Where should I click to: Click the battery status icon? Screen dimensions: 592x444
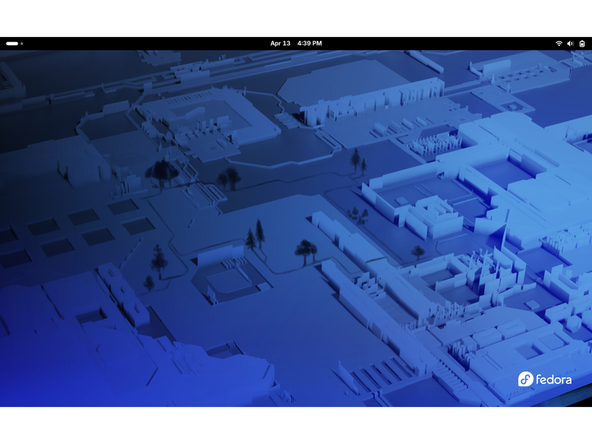[x=582, y=43]
